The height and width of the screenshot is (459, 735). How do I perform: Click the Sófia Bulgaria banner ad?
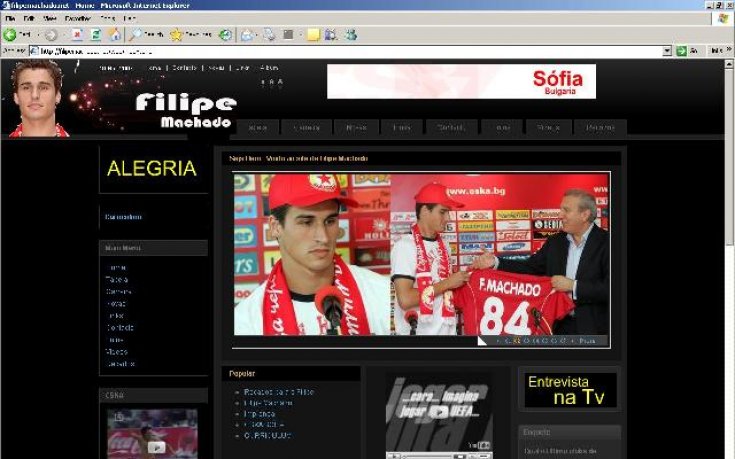461,82
